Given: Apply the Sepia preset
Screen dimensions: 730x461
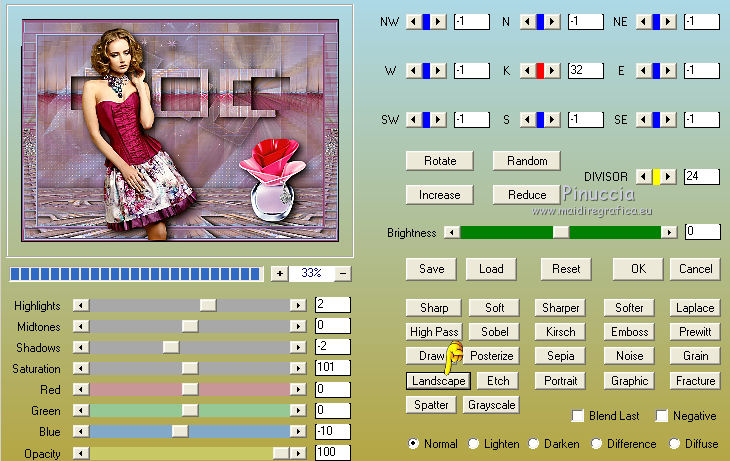Looking at the screenshot, I should click(x=561, y=356).
